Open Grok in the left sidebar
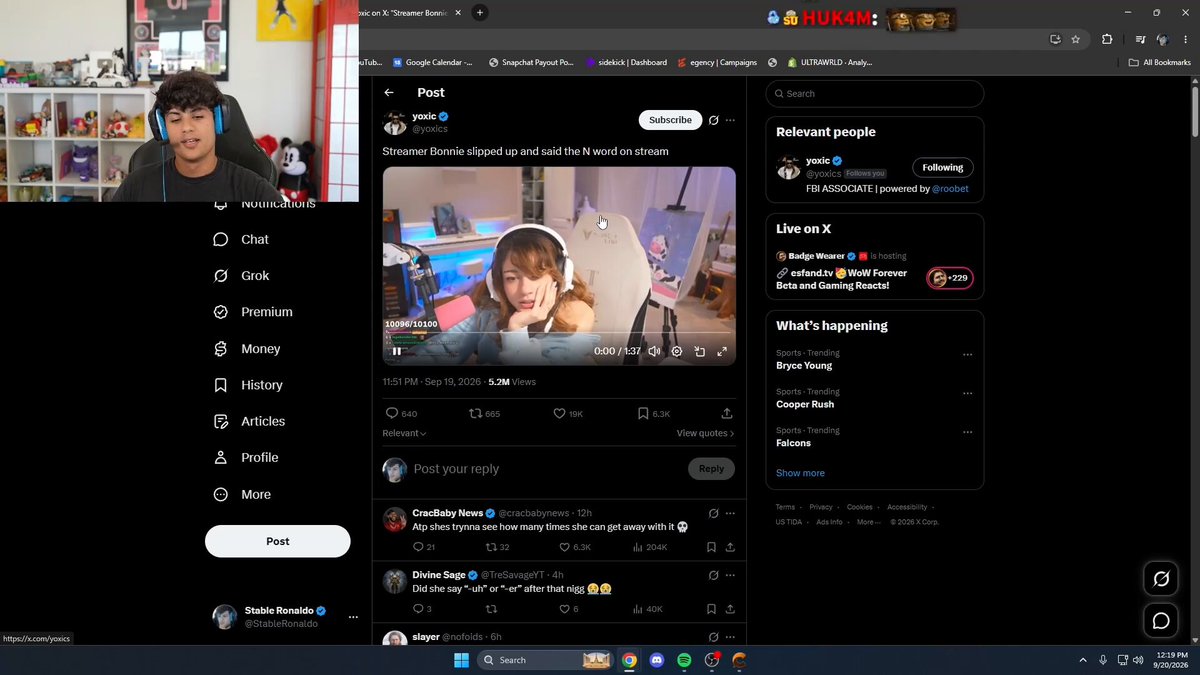 (241, 276)
